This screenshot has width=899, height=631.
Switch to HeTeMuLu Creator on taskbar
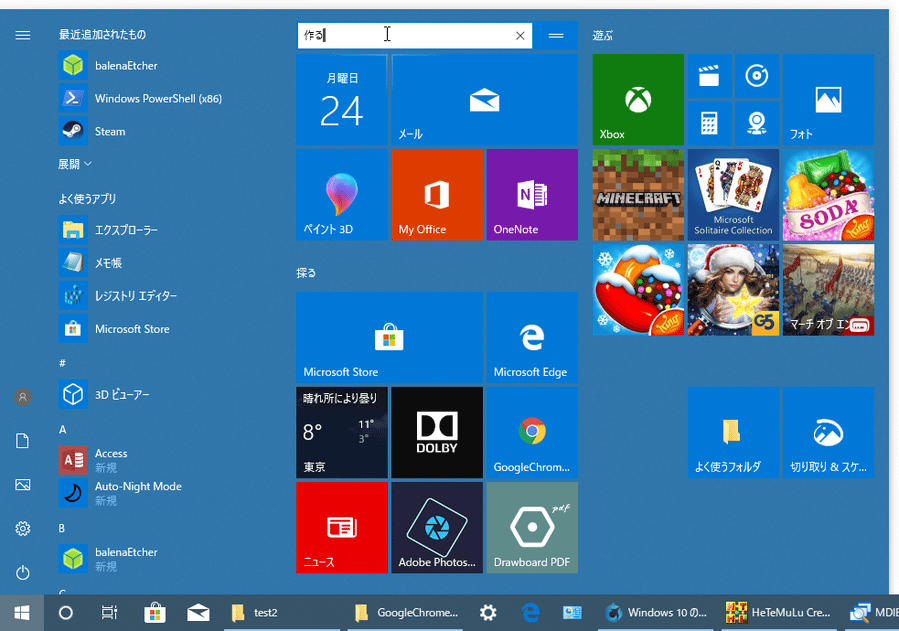780,613
